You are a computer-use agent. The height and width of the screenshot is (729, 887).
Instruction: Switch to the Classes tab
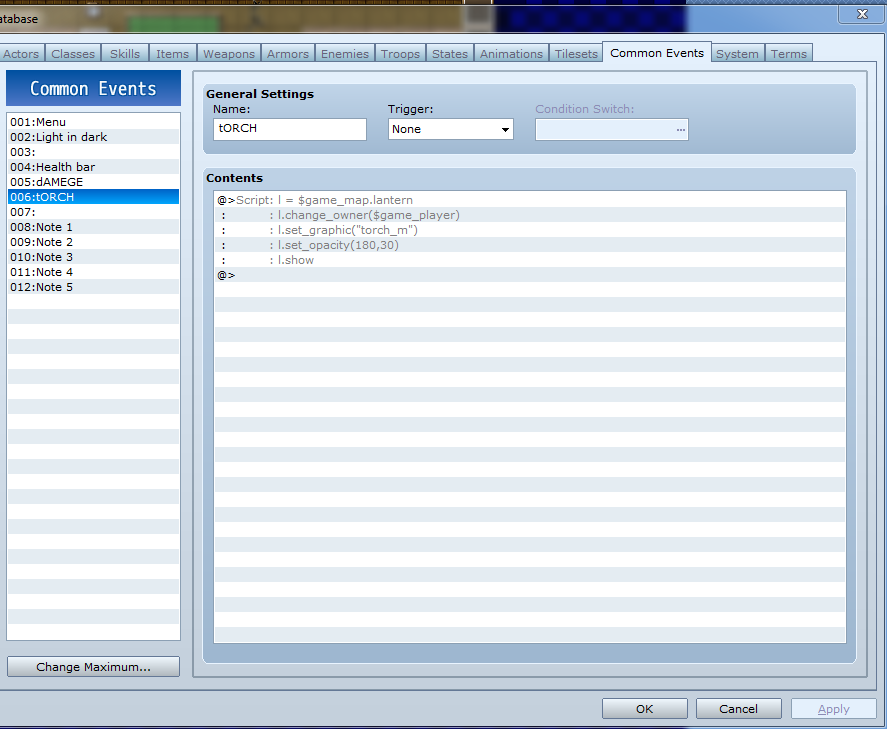73,54
